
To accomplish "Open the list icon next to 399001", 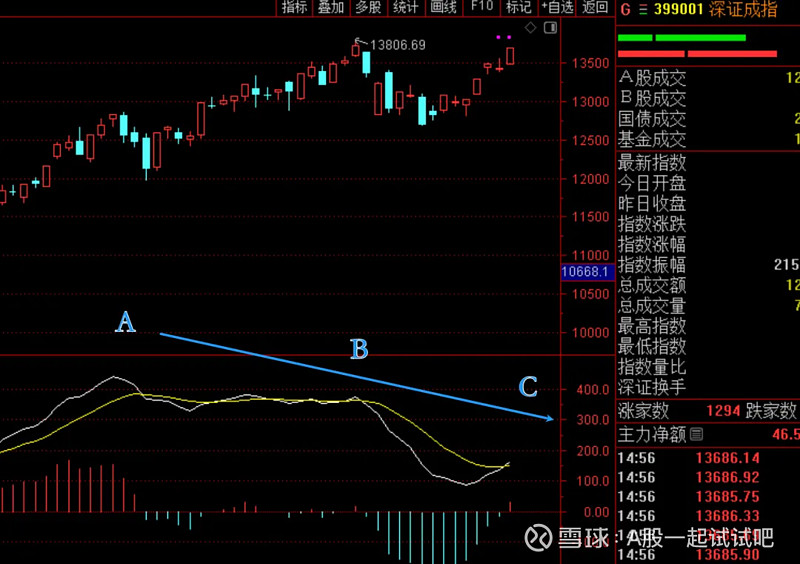I will coord(643,10).
